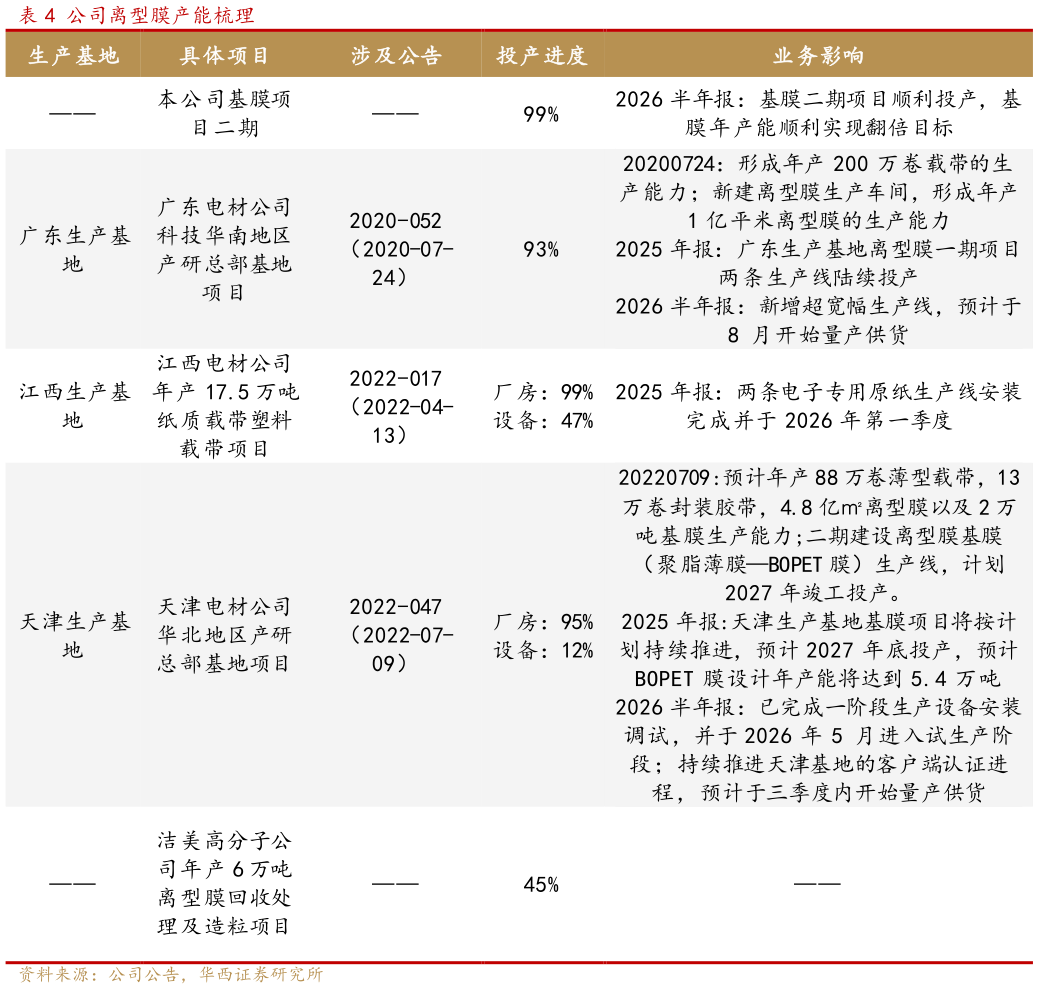Image resolution: width=1038 pixels, height=989 pixels.
Task: Click '天津电材公司华北地区产研总部基地项目' cell
Action: (224, 635)
